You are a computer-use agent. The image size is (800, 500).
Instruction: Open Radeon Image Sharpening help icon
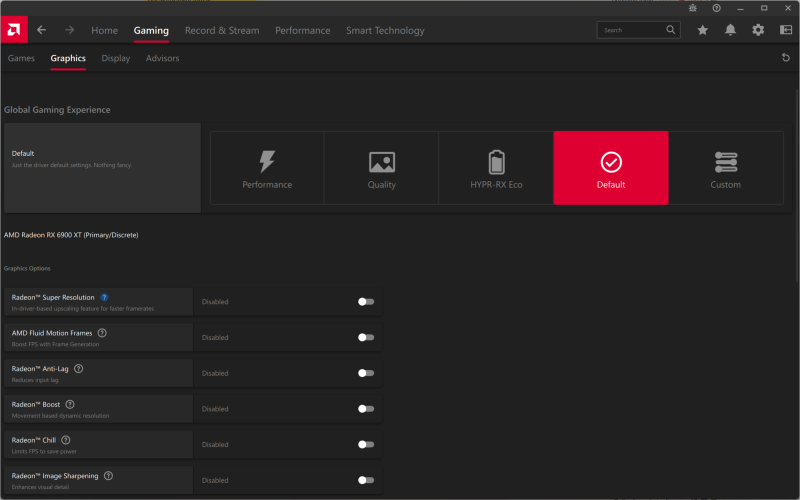(108, 476)
